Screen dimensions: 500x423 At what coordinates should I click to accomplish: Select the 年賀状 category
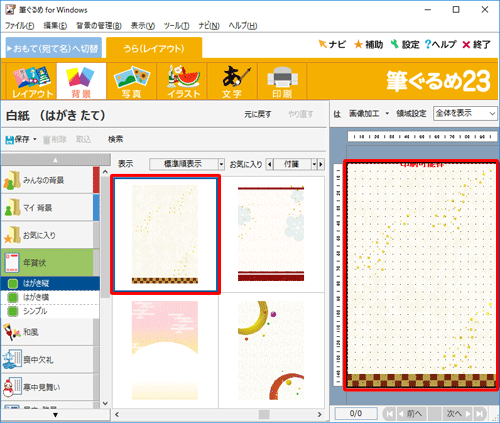[x=47, y=263]
